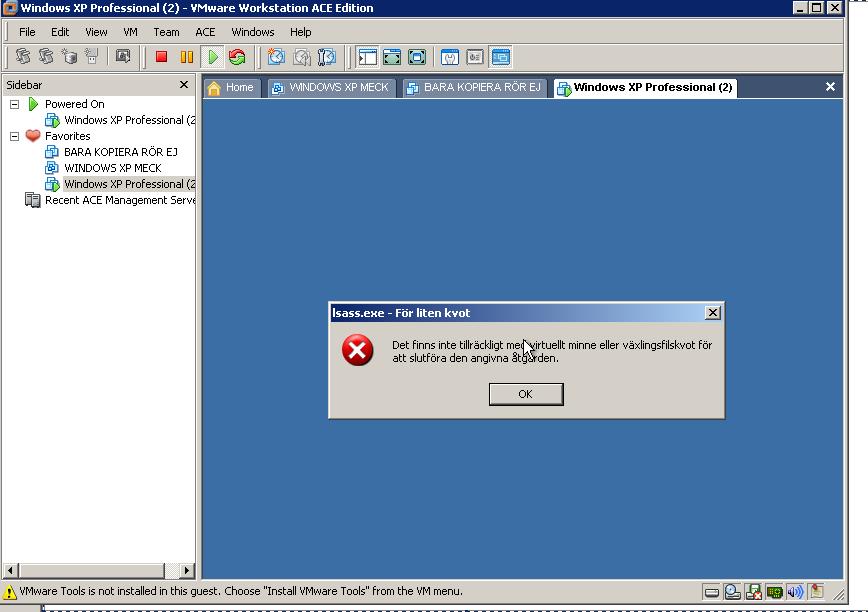The height and width of the screenshot is (612, 868).
Task: Click the green Power On play button
Action: [x=213, y=57]
